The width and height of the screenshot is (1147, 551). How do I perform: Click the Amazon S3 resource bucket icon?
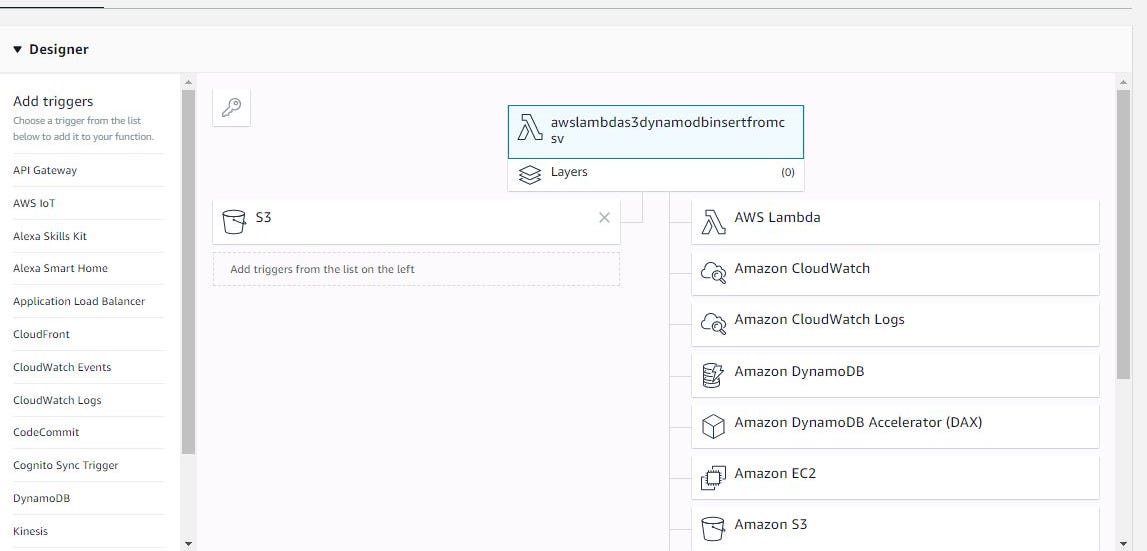click(x=712, y=528)
